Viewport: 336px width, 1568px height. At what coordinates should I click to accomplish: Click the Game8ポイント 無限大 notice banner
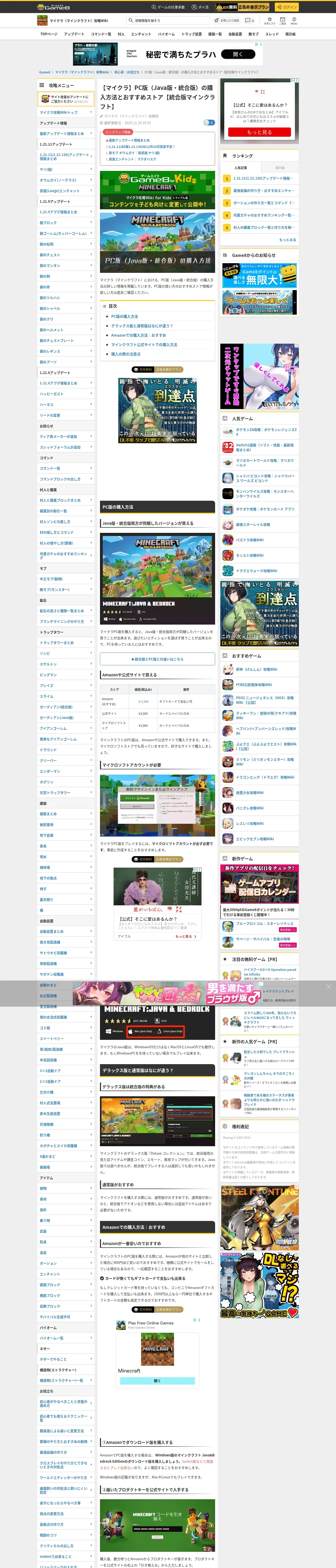(259, 275)
